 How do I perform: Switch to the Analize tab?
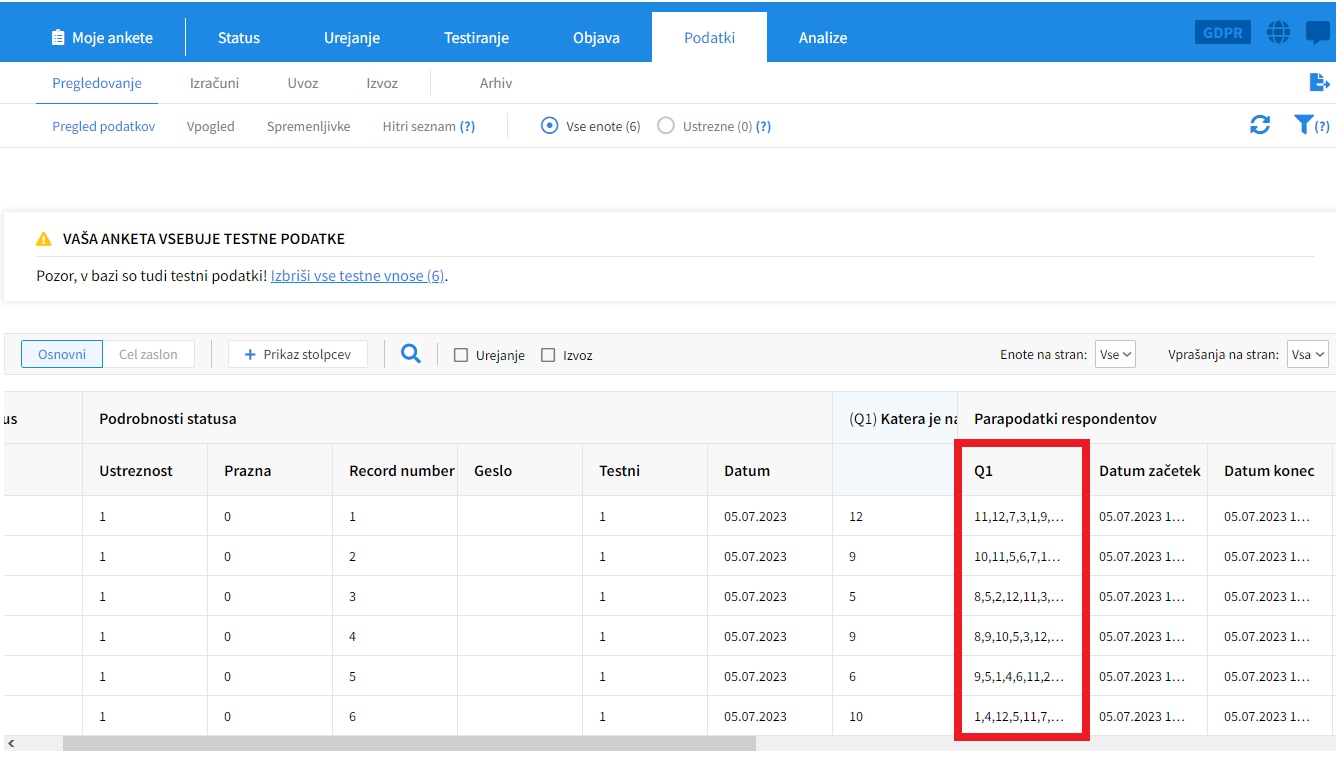823,38
